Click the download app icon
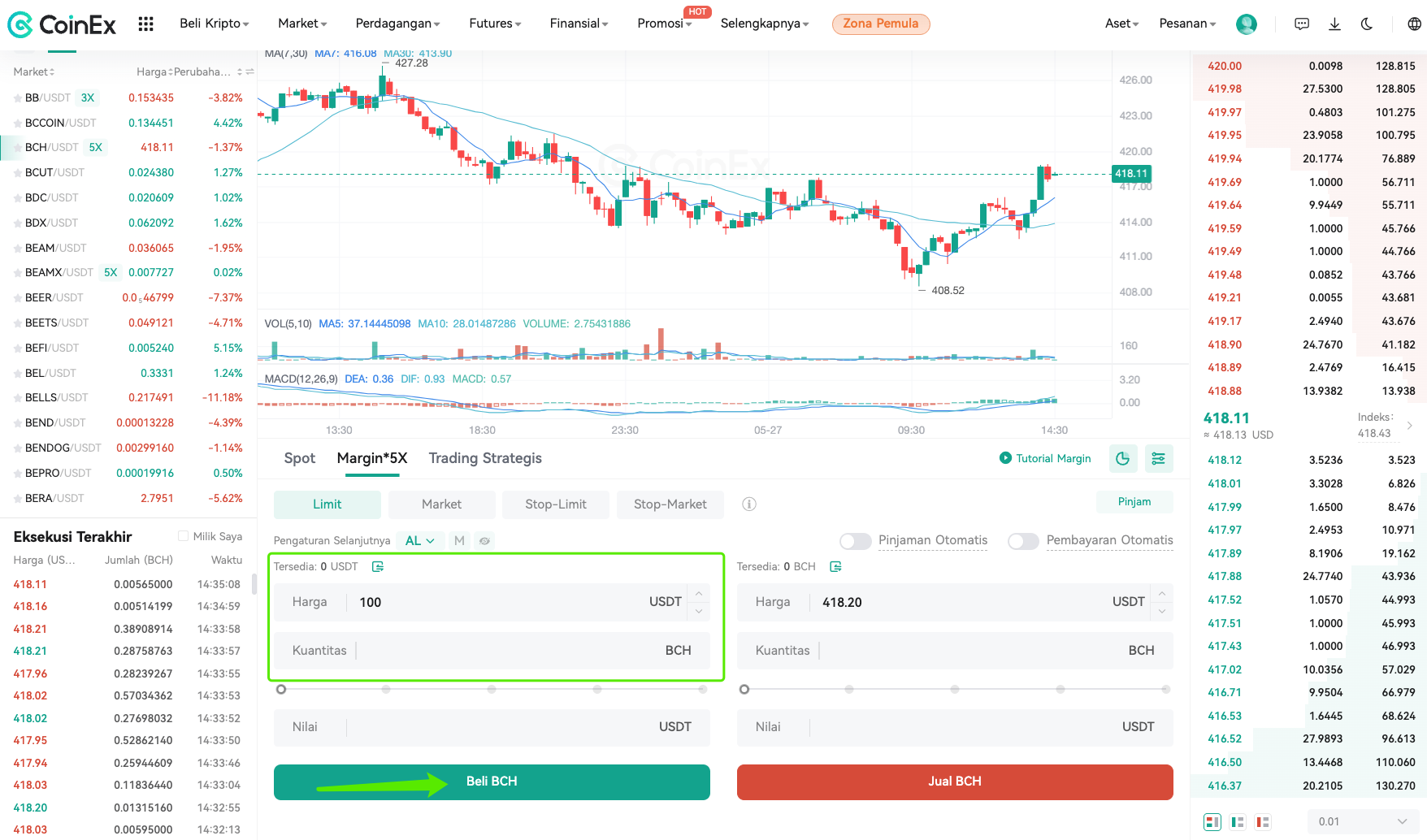1427x840 pixels. point(1334,24)
